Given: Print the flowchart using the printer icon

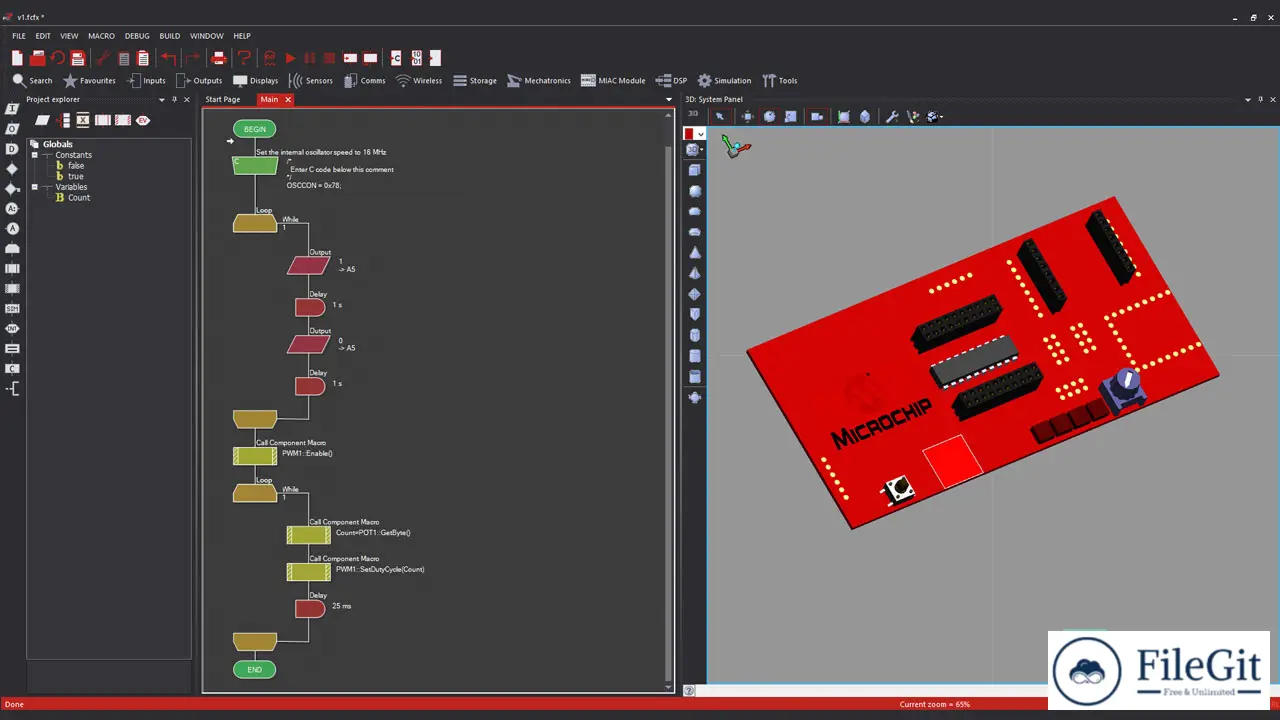Looking at the screenshot, I should 219,58.
